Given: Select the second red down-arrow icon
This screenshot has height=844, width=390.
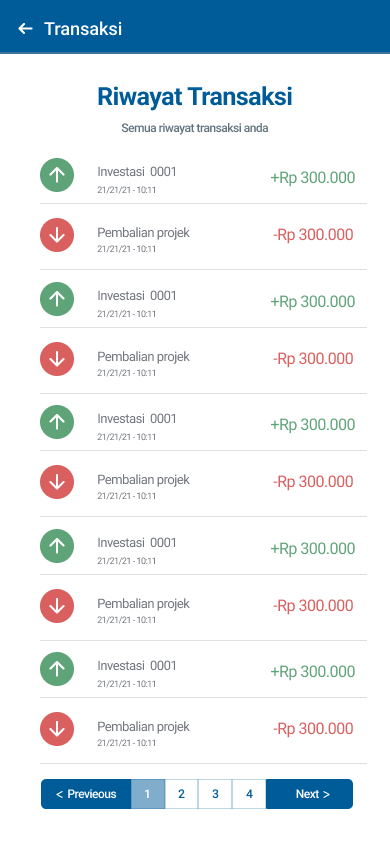Looking at the screenshot, I should (57, 359).
